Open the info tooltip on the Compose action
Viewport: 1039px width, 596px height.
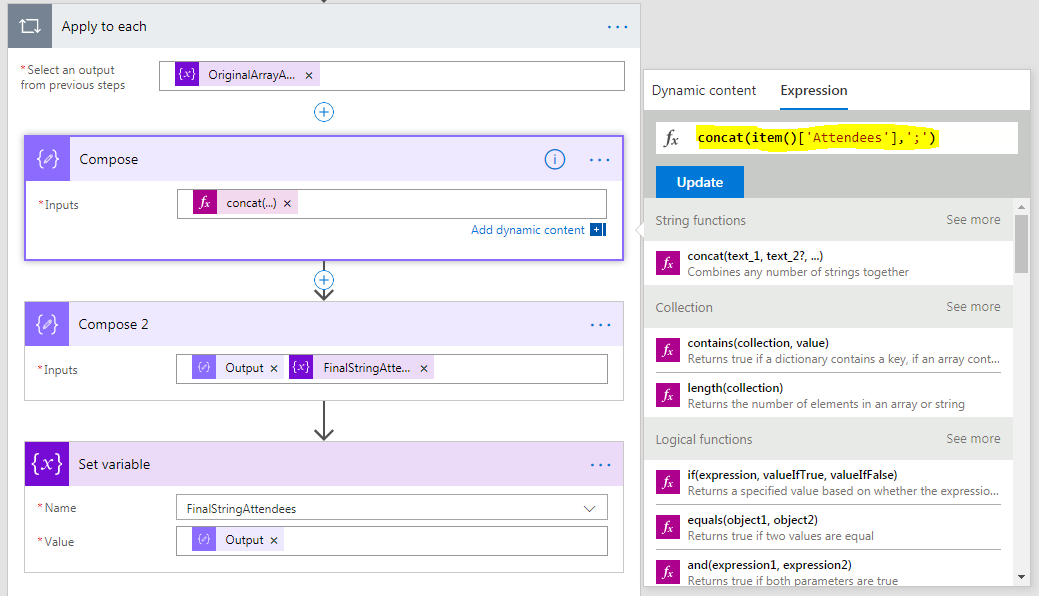554,159
